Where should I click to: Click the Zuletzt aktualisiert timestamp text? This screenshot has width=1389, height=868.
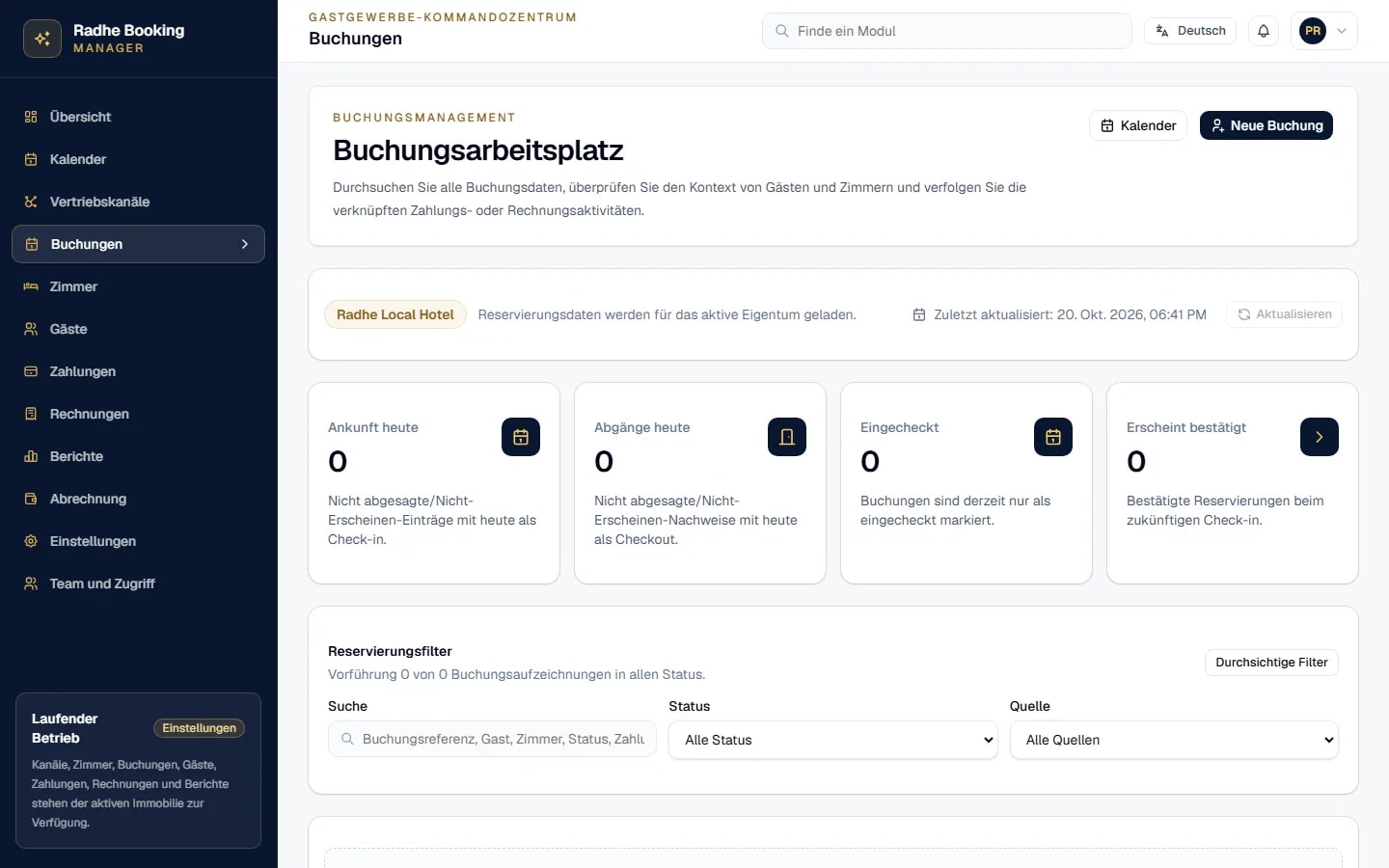point(1070,314)
